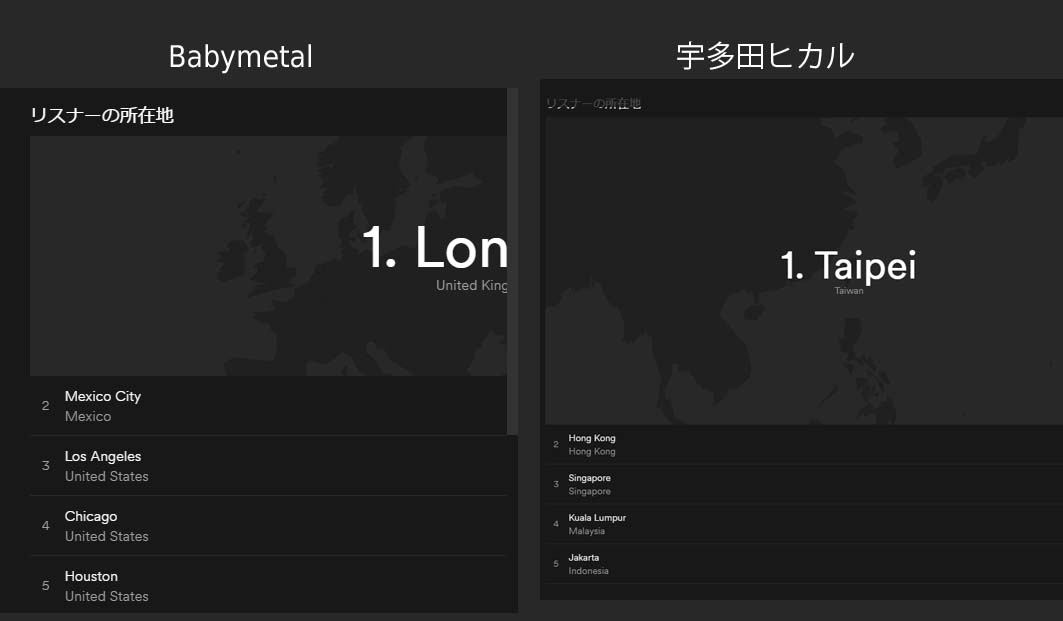Viewport: 1063px width, 621px height.
Task: Select Los Angeles row in Babymetal list
Action: pos(268,466)
